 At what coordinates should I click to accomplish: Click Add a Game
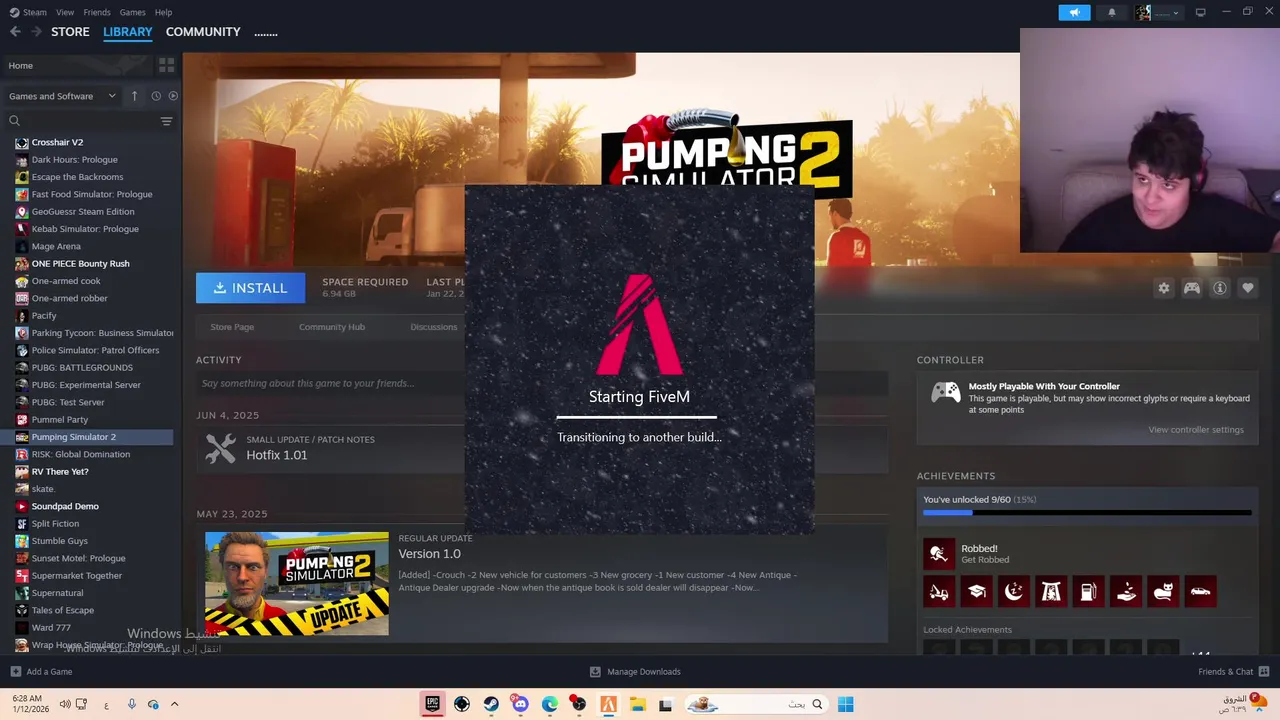[41, 672]
